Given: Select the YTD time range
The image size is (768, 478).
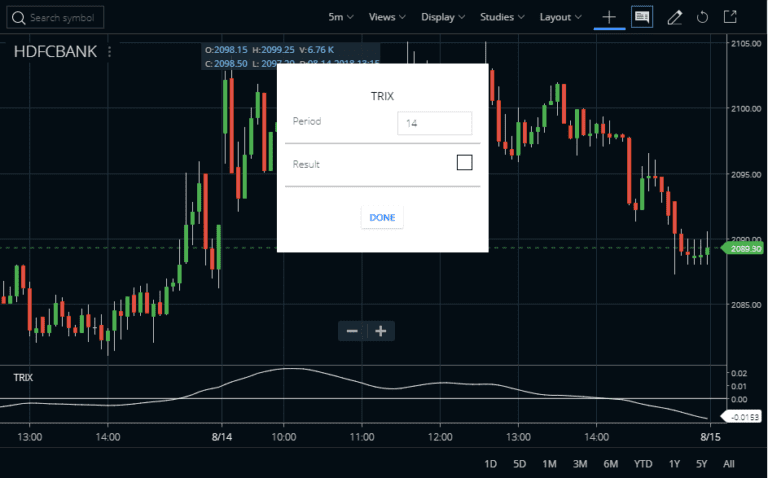Looking at the screenshot, I should pos(643,464).
